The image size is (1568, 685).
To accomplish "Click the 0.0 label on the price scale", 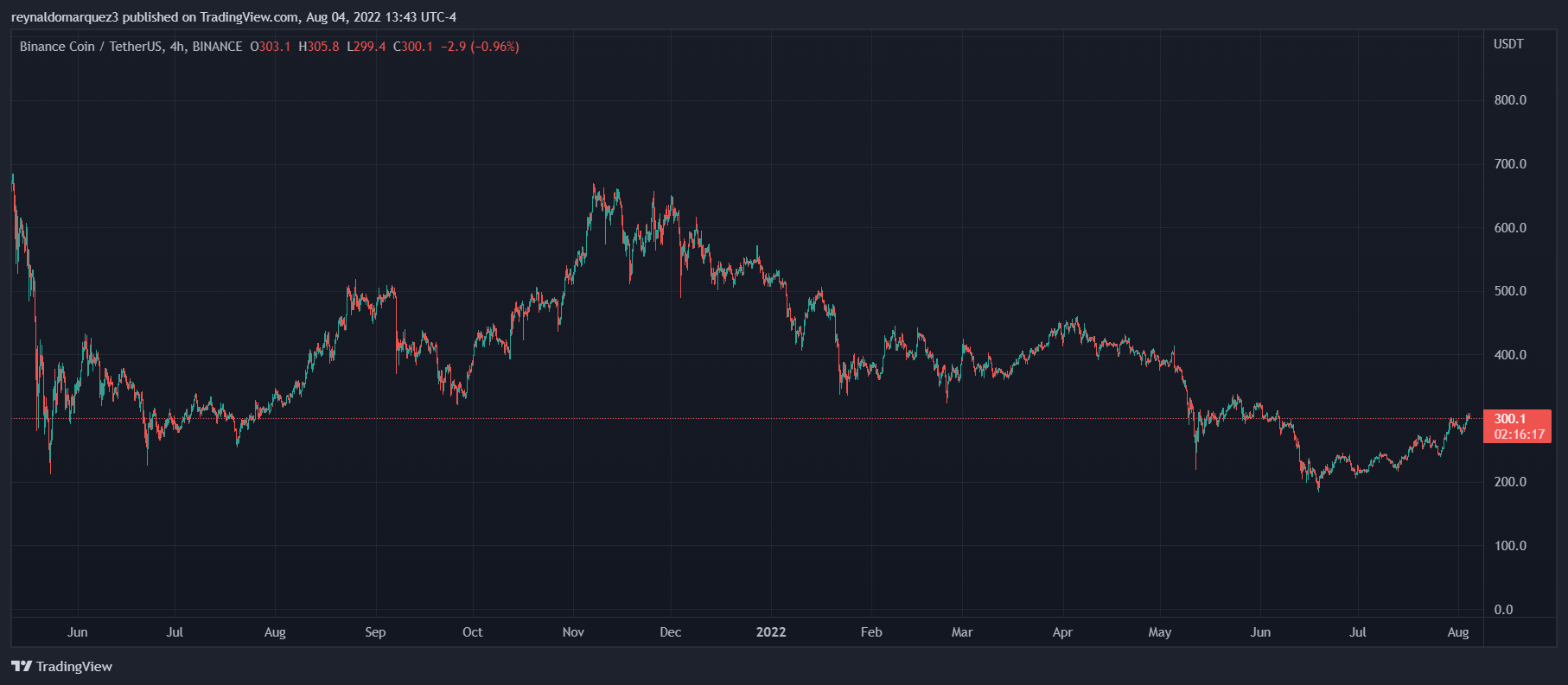I will click(x=1504, y=610).
